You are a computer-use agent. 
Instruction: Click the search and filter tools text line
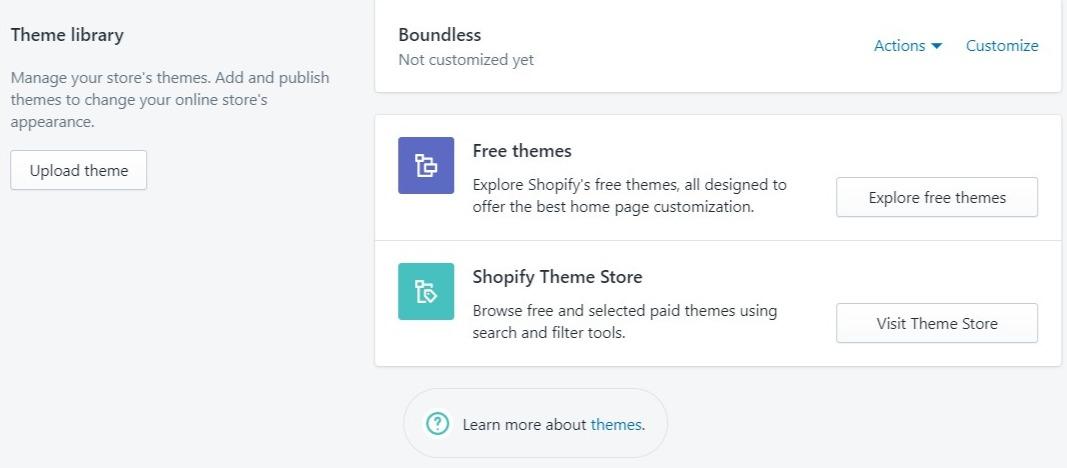pyautogui.click(x=548, y=333)
